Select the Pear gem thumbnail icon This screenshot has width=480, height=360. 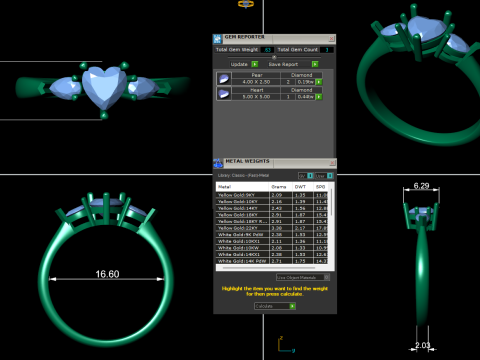pyautogui.click(x=224, y=79)
